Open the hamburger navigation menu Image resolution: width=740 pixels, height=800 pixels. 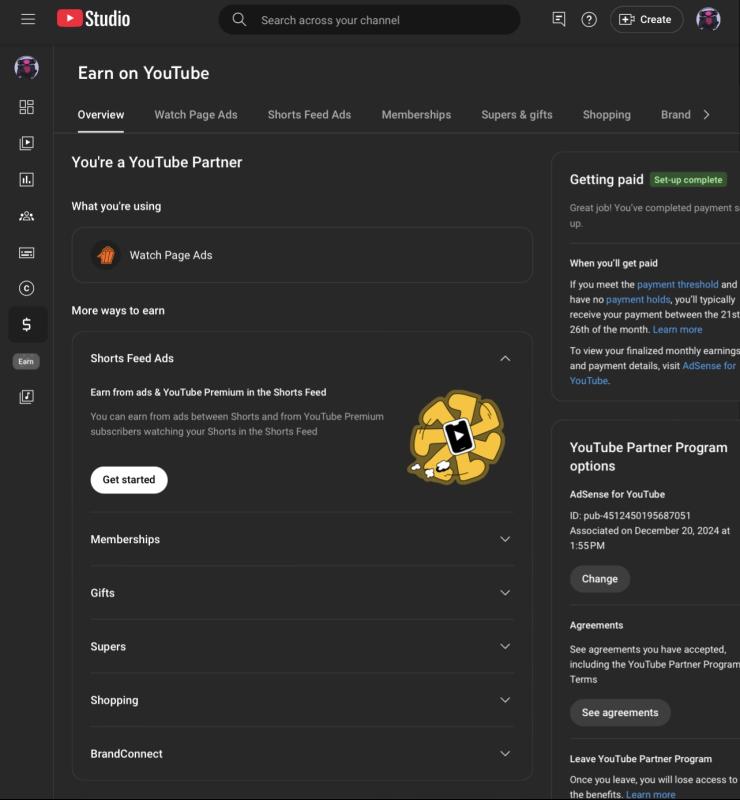tap(28, 19)
